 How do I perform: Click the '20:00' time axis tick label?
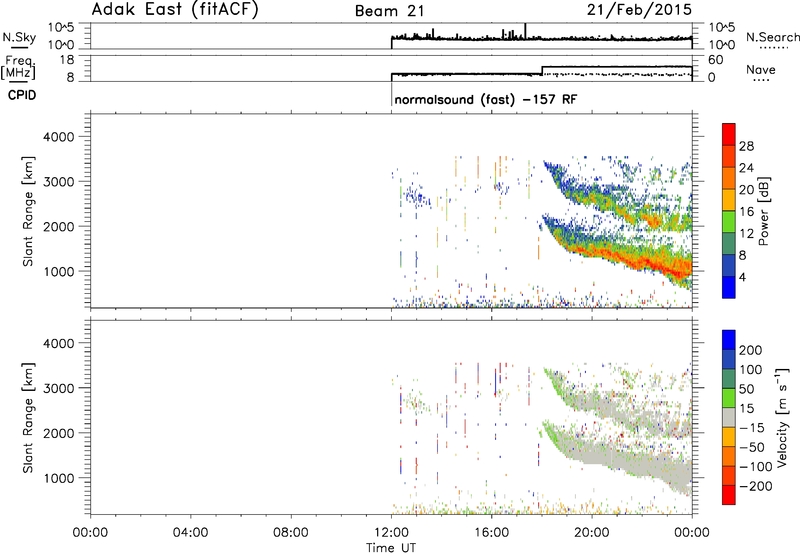coord(592,533)
